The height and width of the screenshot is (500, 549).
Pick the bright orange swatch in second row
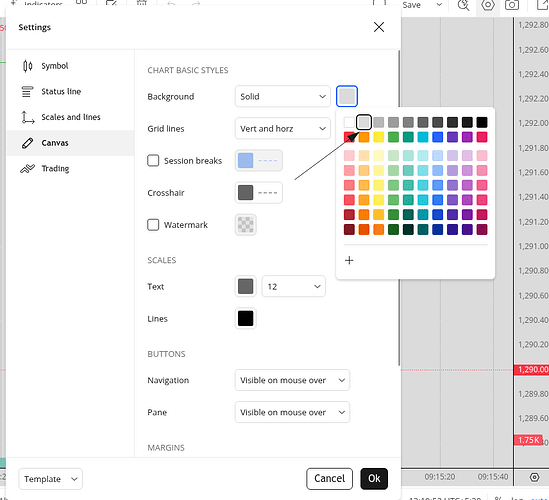364,137
